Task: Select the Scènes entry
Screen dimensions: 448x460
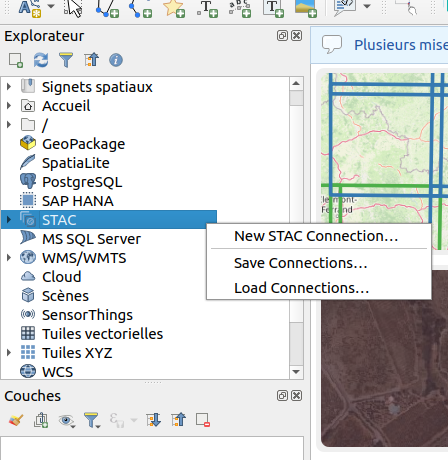Action: pyautogui.click(x=65, y=296)
